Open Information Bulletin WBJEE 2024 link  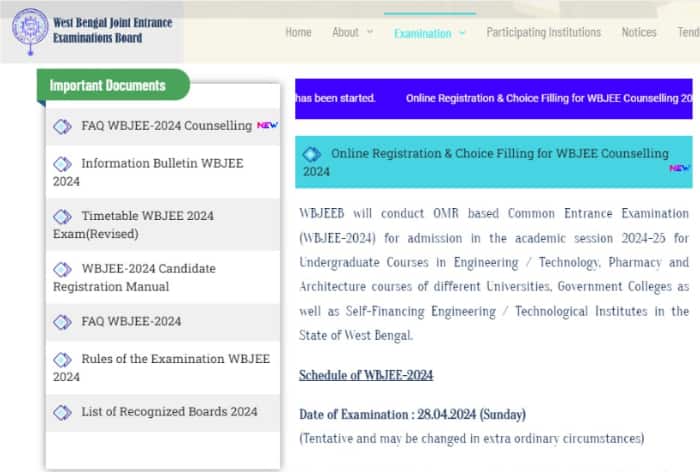pyautogui.click(x=160, y=163)
